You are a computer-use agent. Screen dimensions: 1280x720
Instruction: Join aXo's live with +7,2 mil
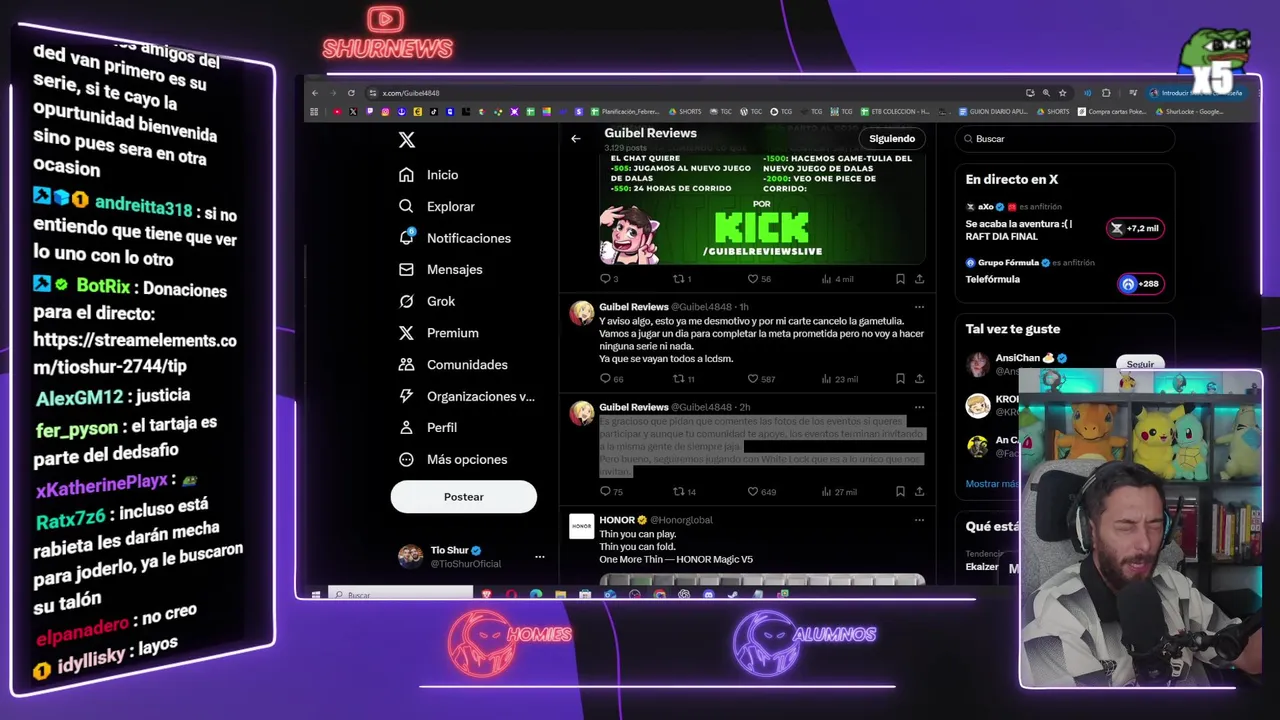pos(1134,228)
